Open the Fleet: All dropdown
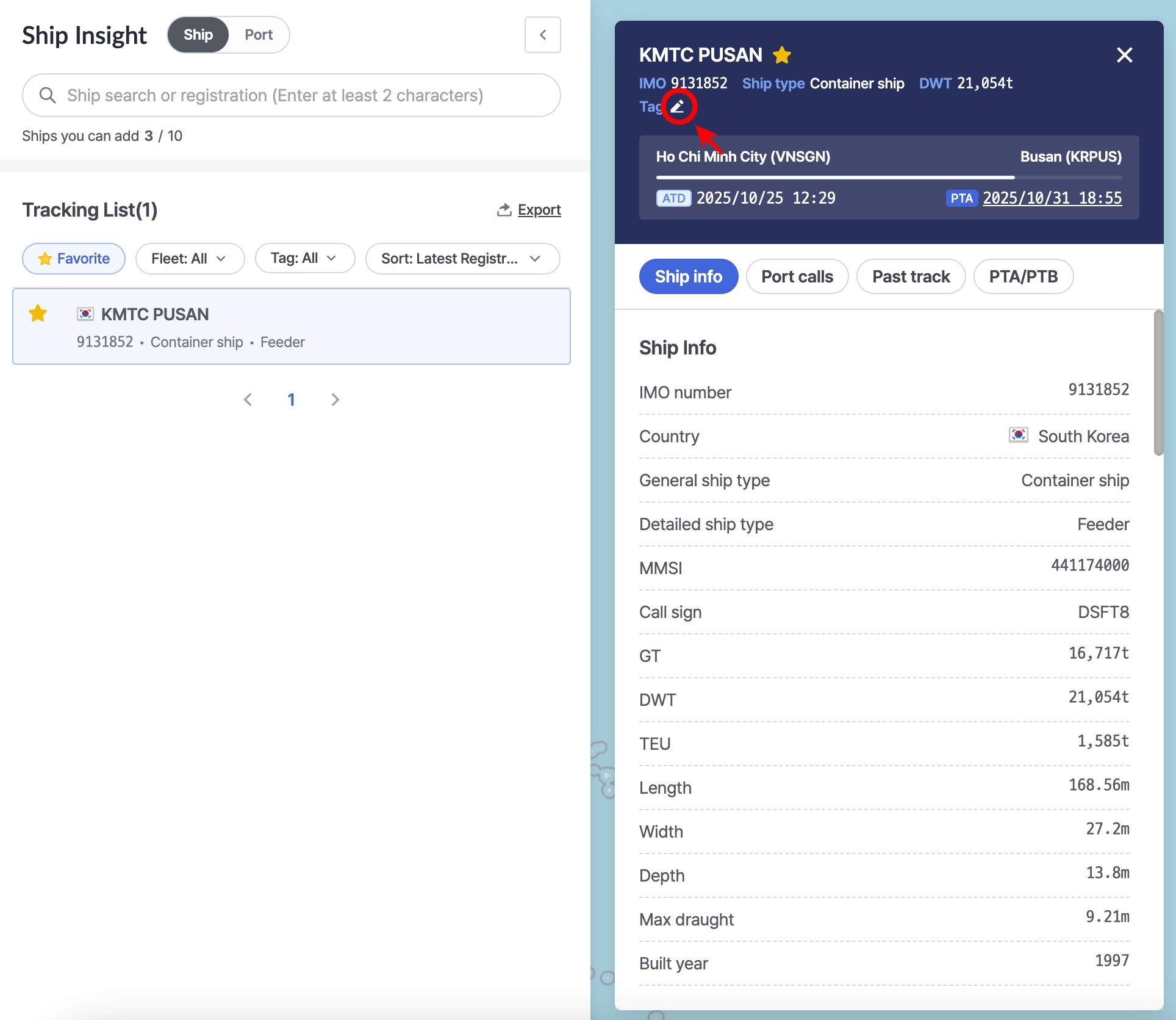Viewport: 1176px width, 1020px height. coord(189,259)
